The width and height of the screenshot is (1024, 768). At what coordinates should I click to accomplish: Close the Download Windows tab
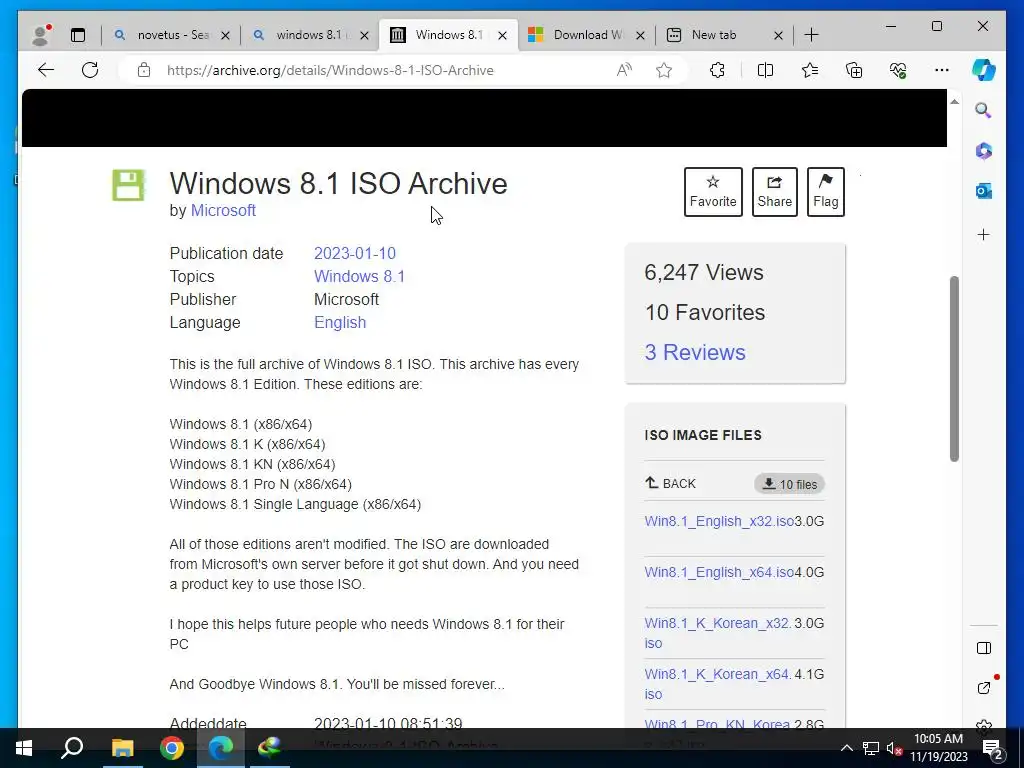(641, 35)
